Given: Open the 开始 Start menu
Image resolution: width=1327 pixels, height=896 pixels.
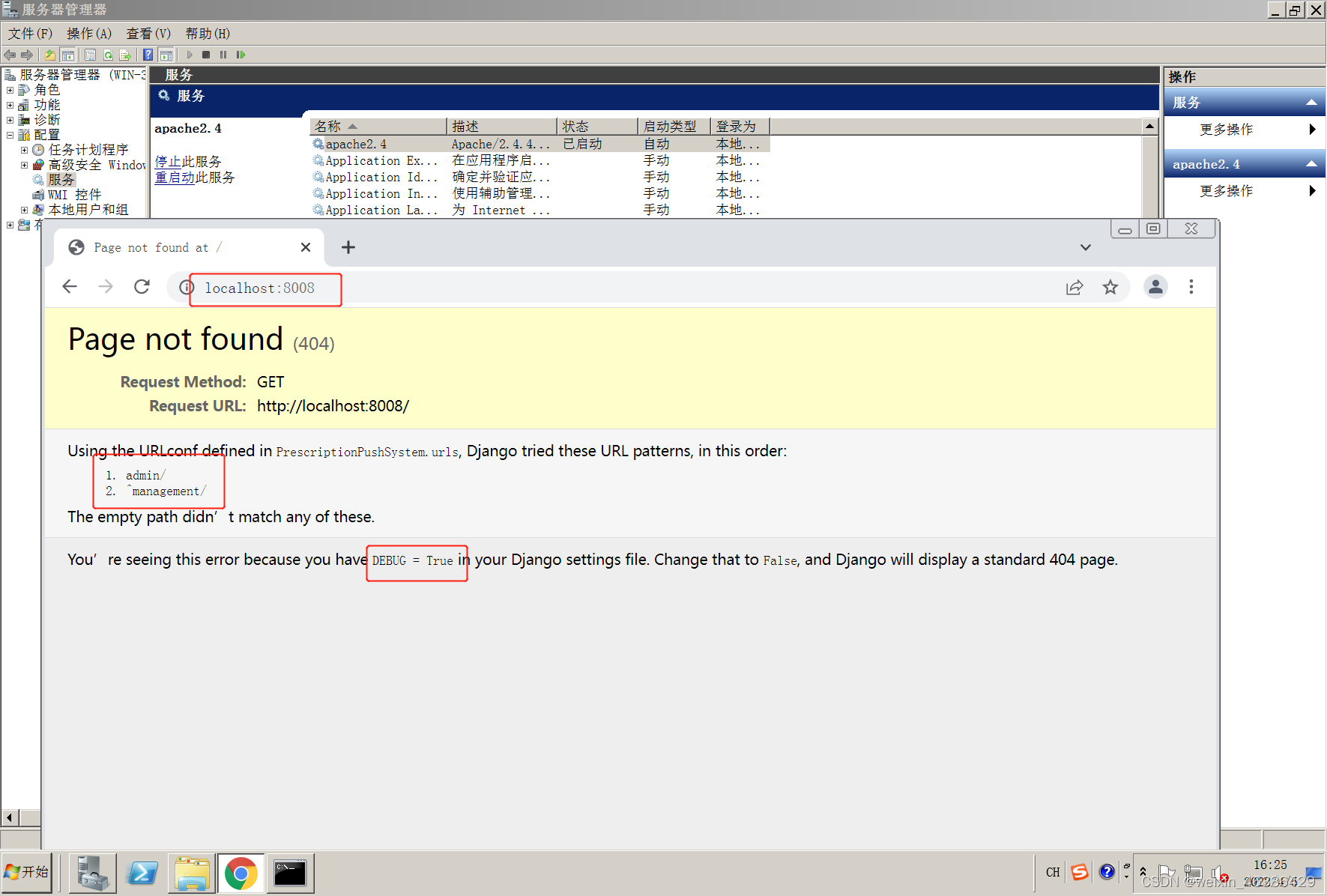Looking at the screenshot, I should tap(27, 872).
